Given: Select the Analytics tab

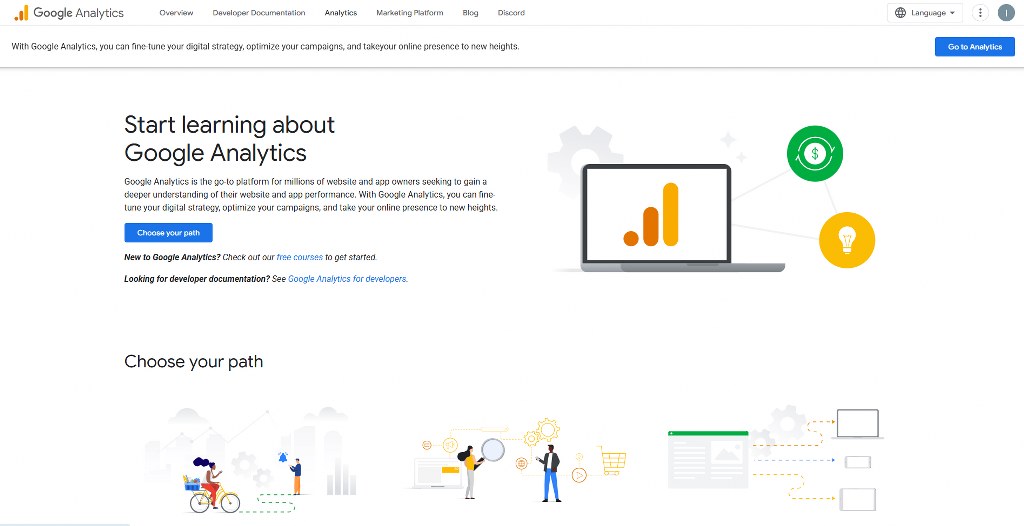Looking at the screenshot, I should pos(341,12).
